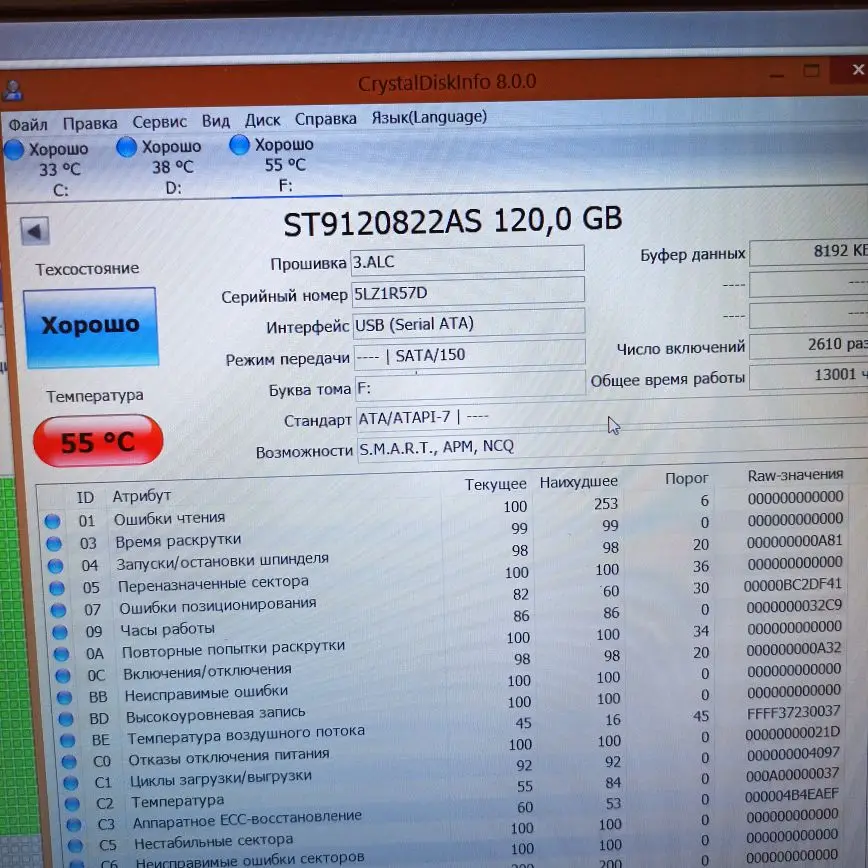Click the Наихудшее column header

[578, 482]
